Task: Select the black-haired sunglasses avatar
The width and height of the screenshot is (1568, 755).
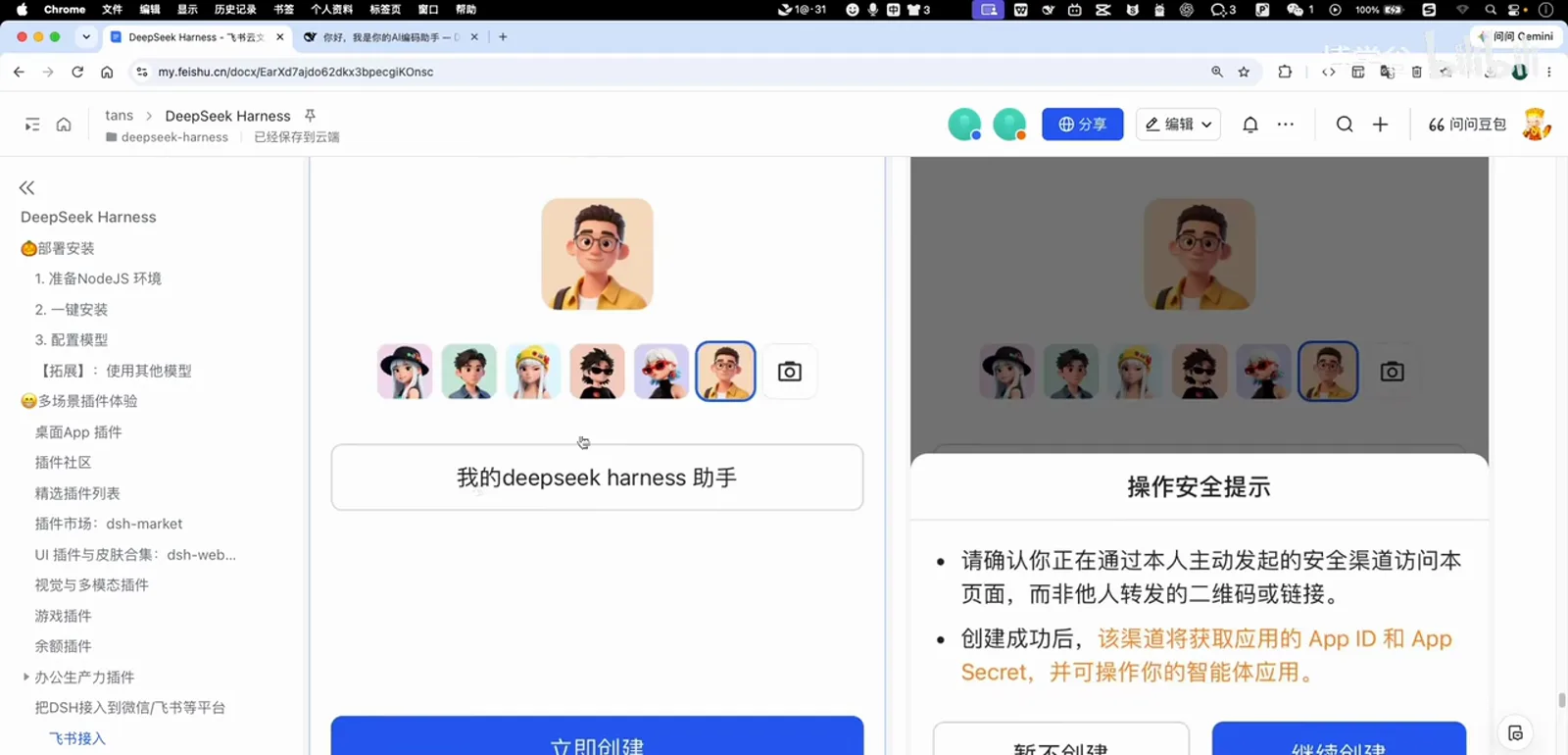Action: 597,372
